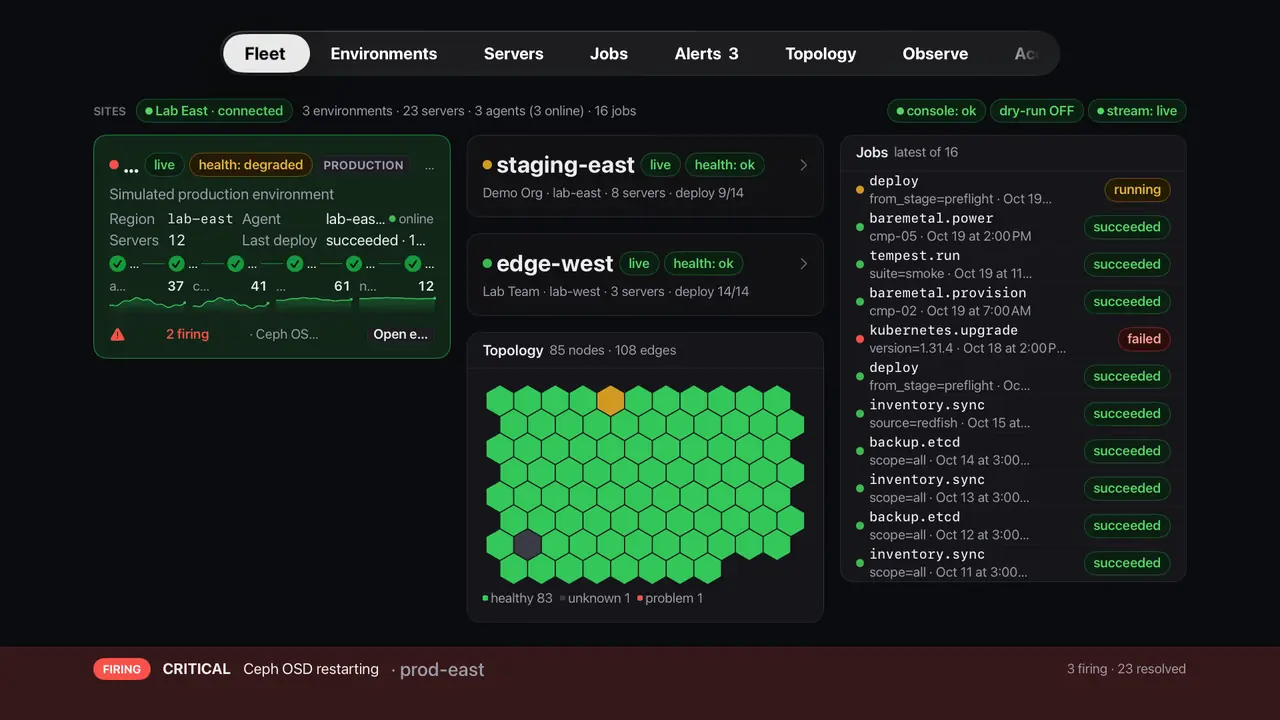
Task: Click the sparkline chart under value 37
Action: point(147,302)
